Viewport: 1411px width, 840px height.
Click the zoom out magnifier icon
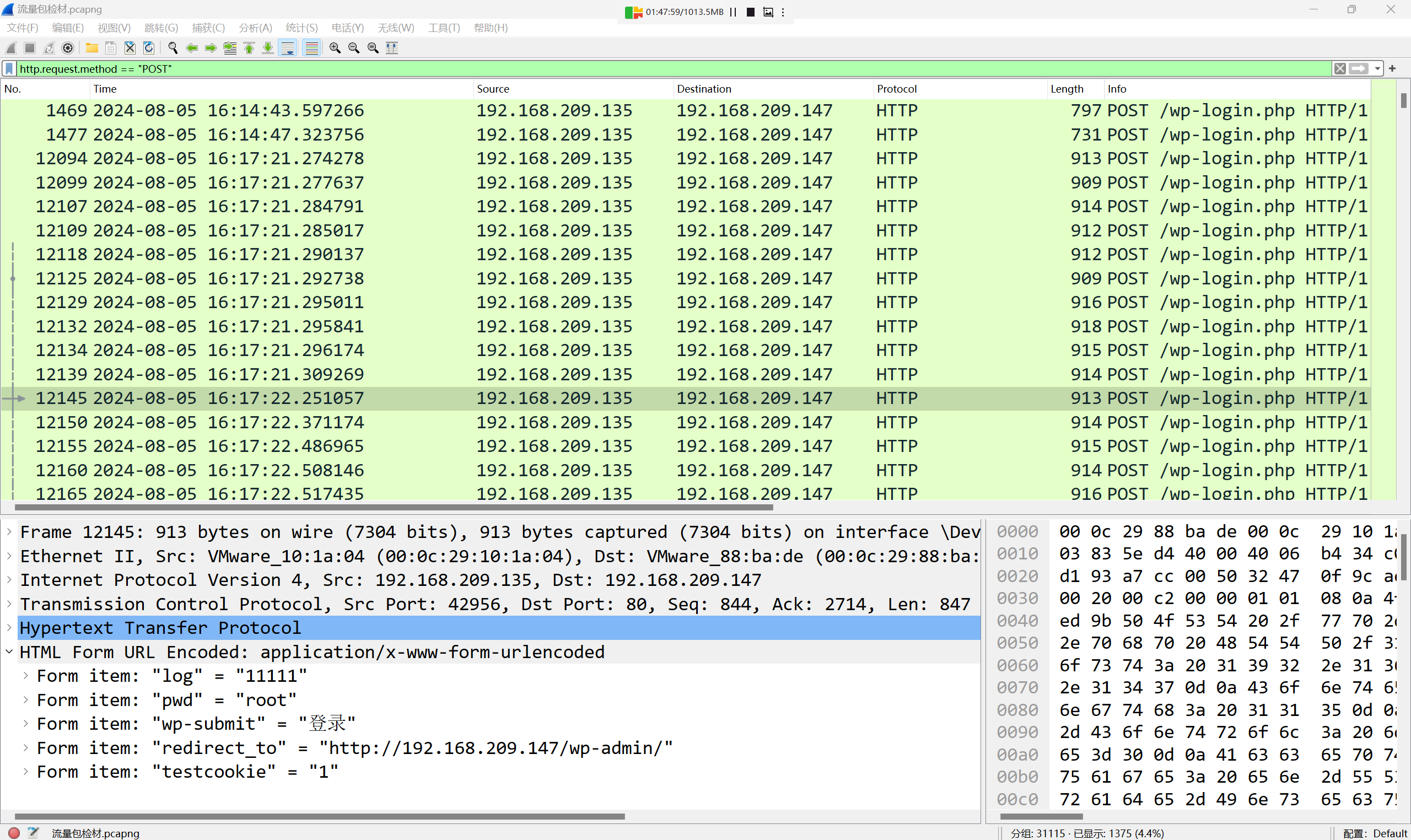coord(354,48)
